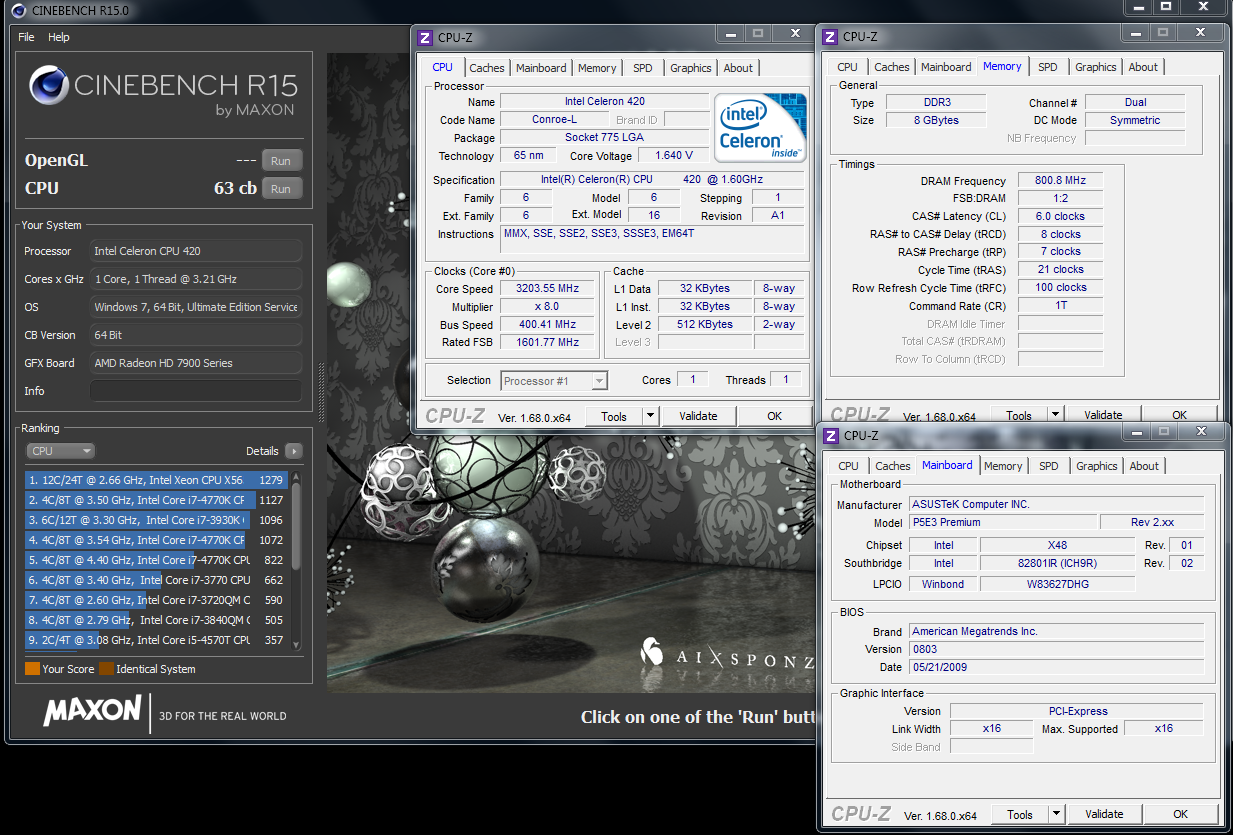Open SPD tab in the CPU-Z Memory window

tap(1047, 67)
